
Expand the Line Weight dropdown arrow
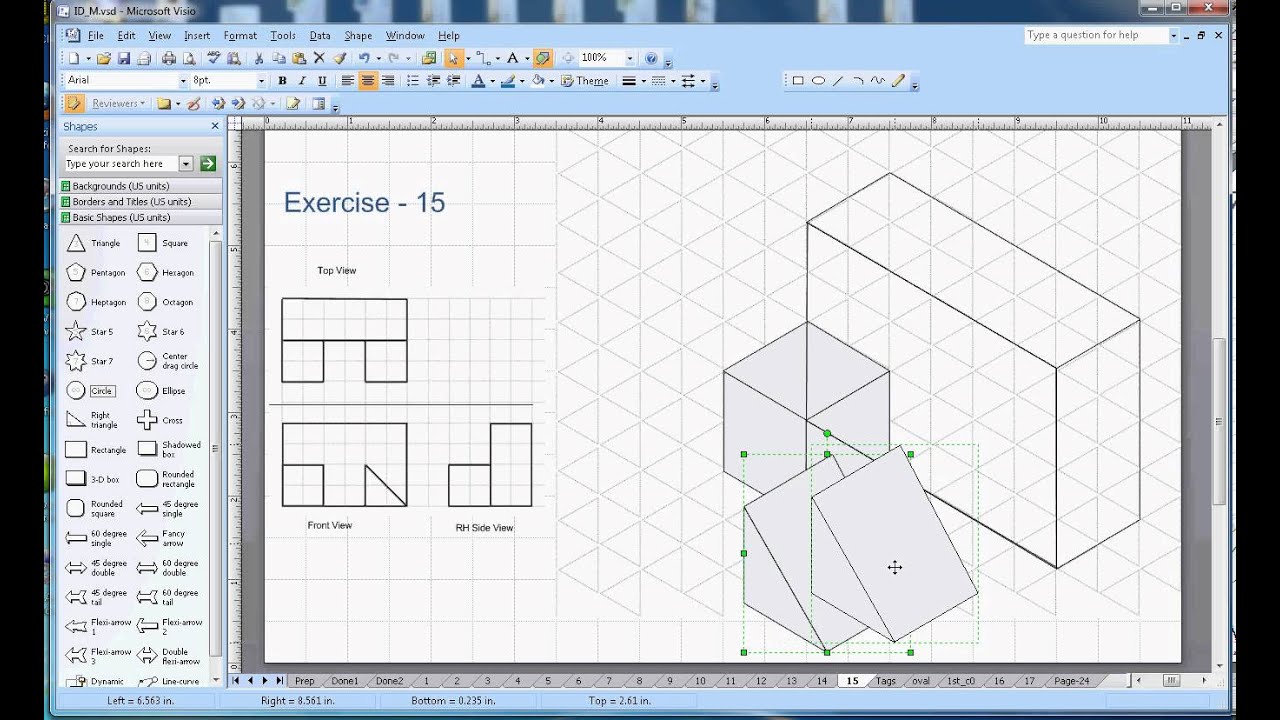pyautogui.click(x=643, y=81)
